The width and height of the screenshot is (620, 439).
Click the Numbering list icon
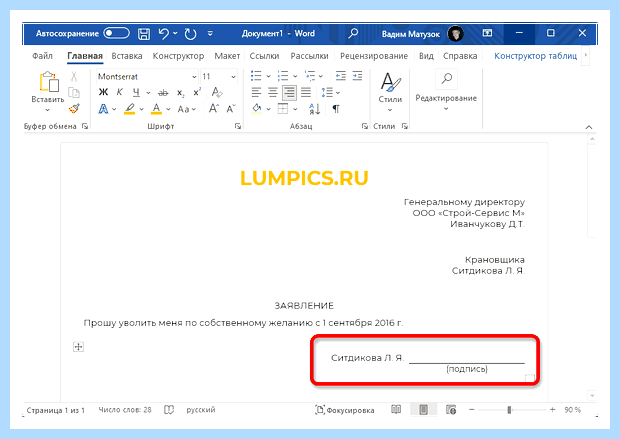tap(283, 76)
